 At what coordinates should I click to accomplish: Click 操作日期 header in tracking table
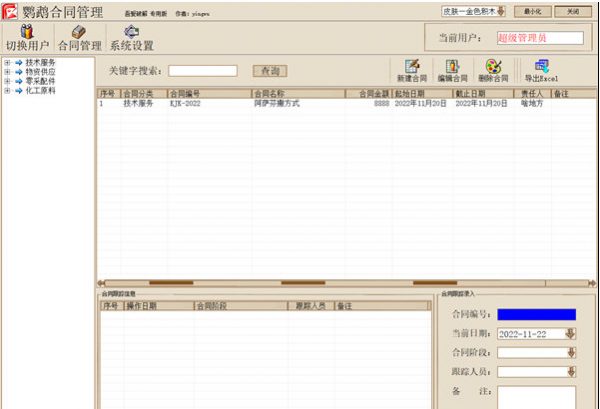[x=159, y=306]
